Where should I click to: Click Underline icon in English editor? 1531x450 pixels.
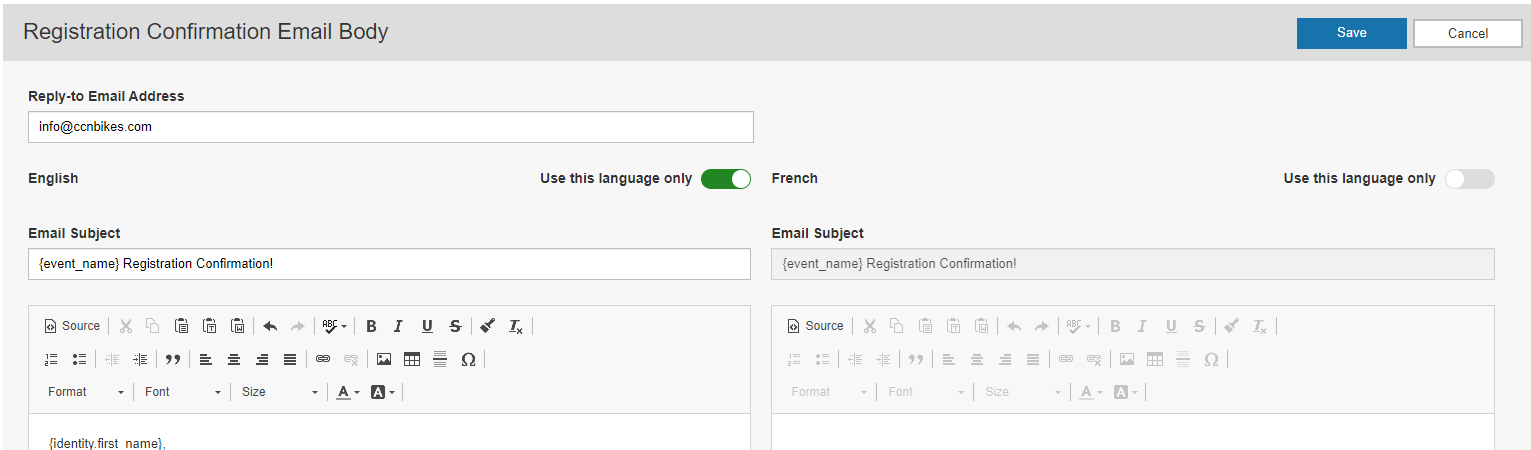tap(427, 326)
